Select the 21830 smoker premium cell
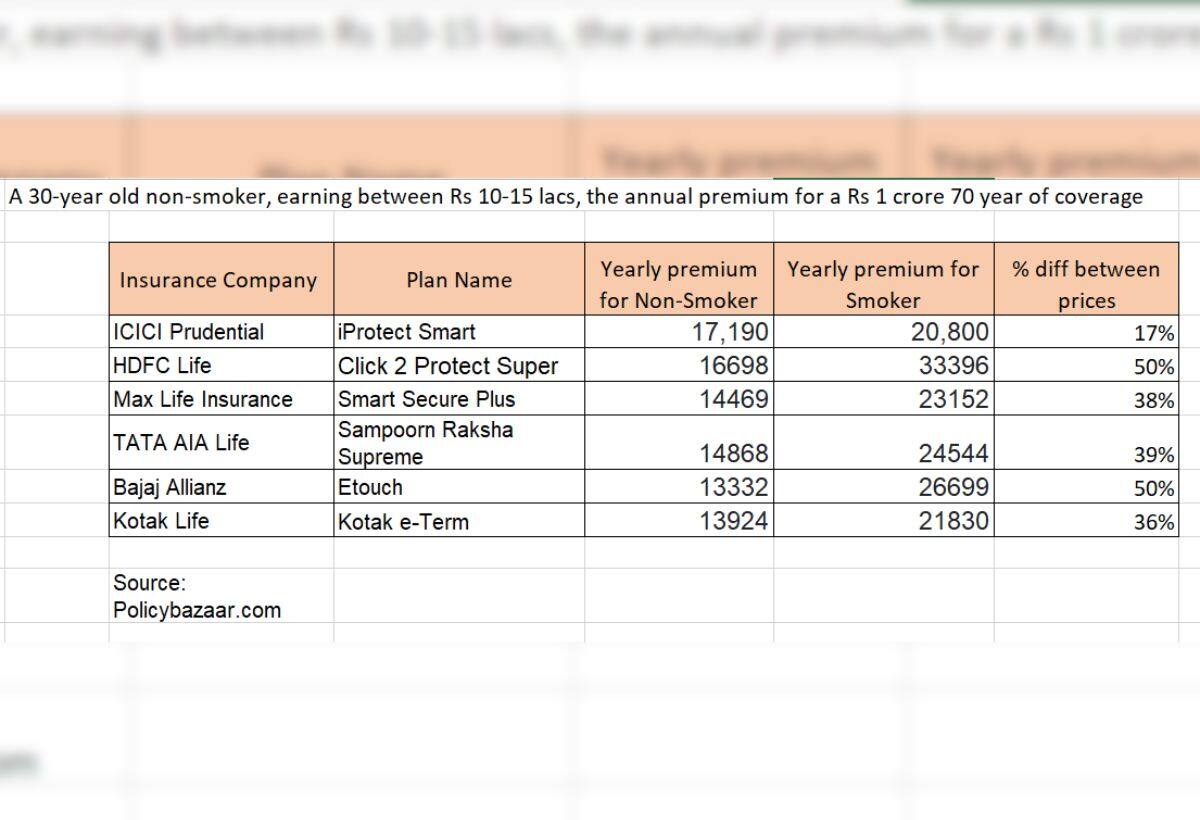This screenshot has width=1200, height=820. point(883,521)
